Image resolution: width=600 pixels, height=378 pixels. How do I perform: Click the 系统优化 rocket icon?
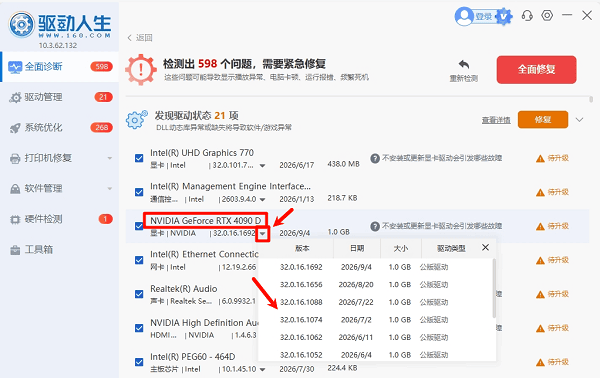15,128
